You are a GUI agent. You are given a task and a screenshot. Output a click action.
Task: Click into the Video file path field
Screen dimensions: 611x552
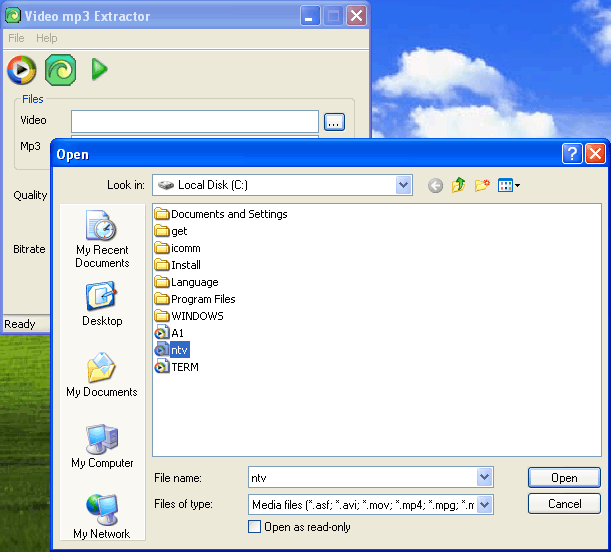[x=195, y=122]
